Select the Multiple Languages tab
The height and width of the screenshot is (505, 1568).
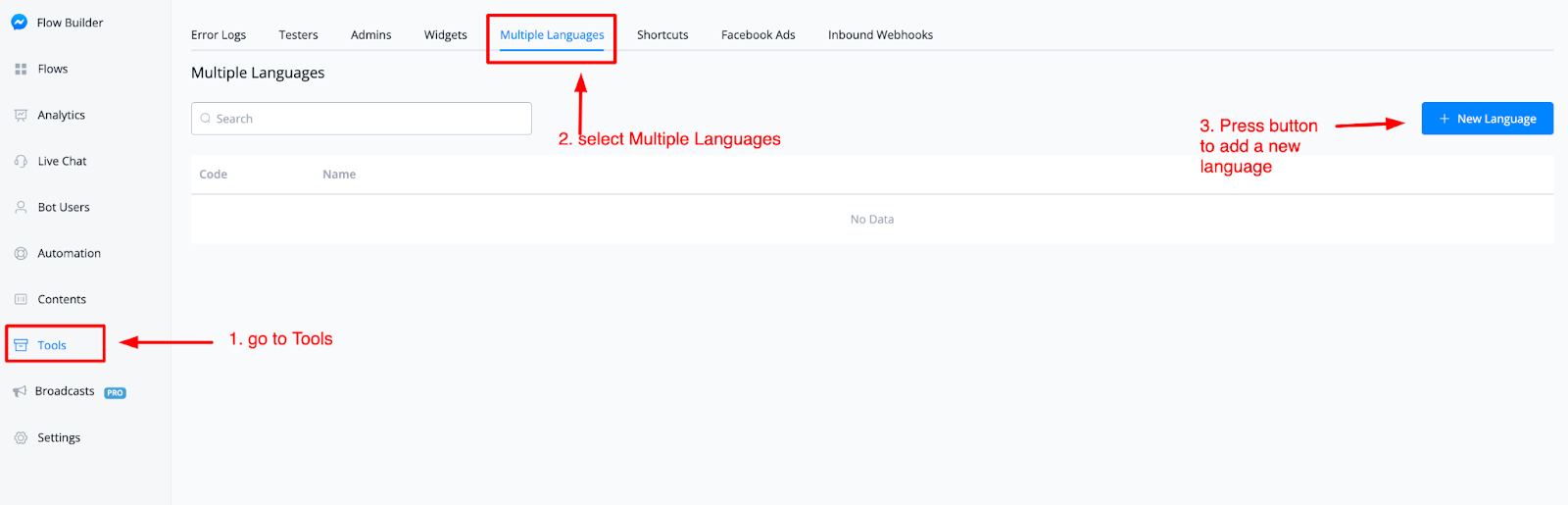click(552, 34)
